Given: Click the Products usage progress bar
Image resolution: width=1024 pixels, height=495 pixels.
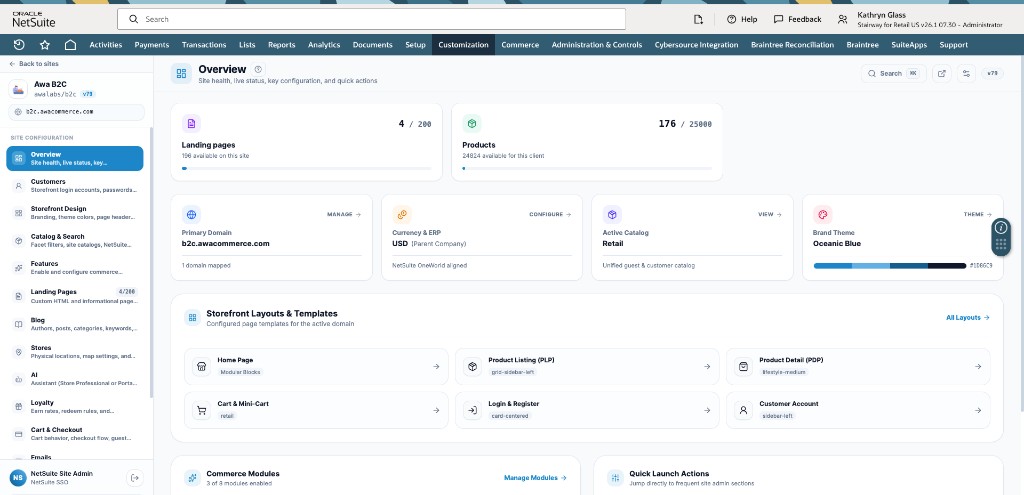Looking at the screenshot, I should (x=587, y=168).
